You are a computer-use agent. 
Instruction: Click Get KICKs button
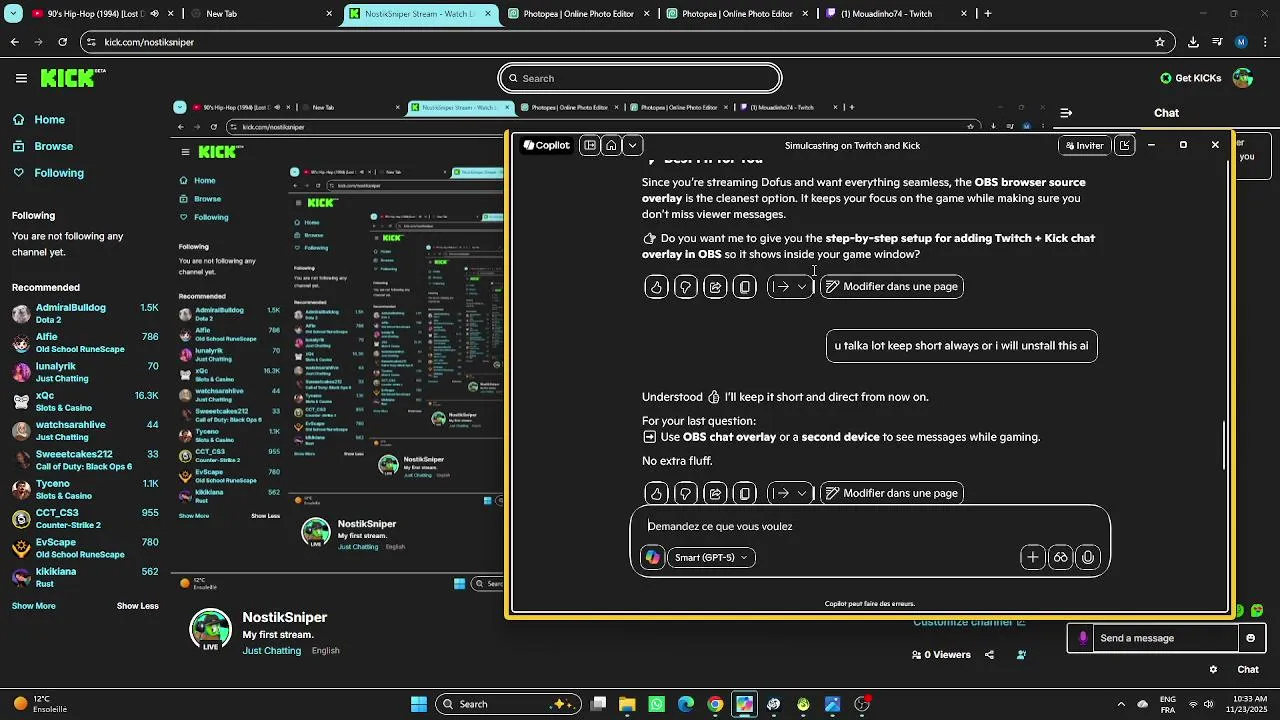point(1191,78)
